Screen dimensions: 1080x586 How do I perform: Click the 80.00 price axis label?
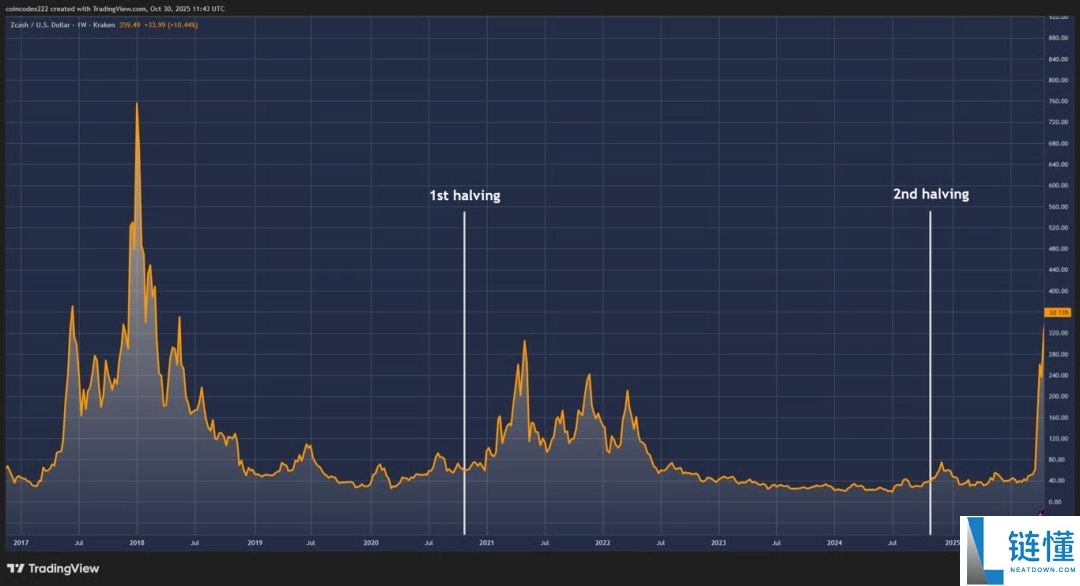(x=1057, y=459)
